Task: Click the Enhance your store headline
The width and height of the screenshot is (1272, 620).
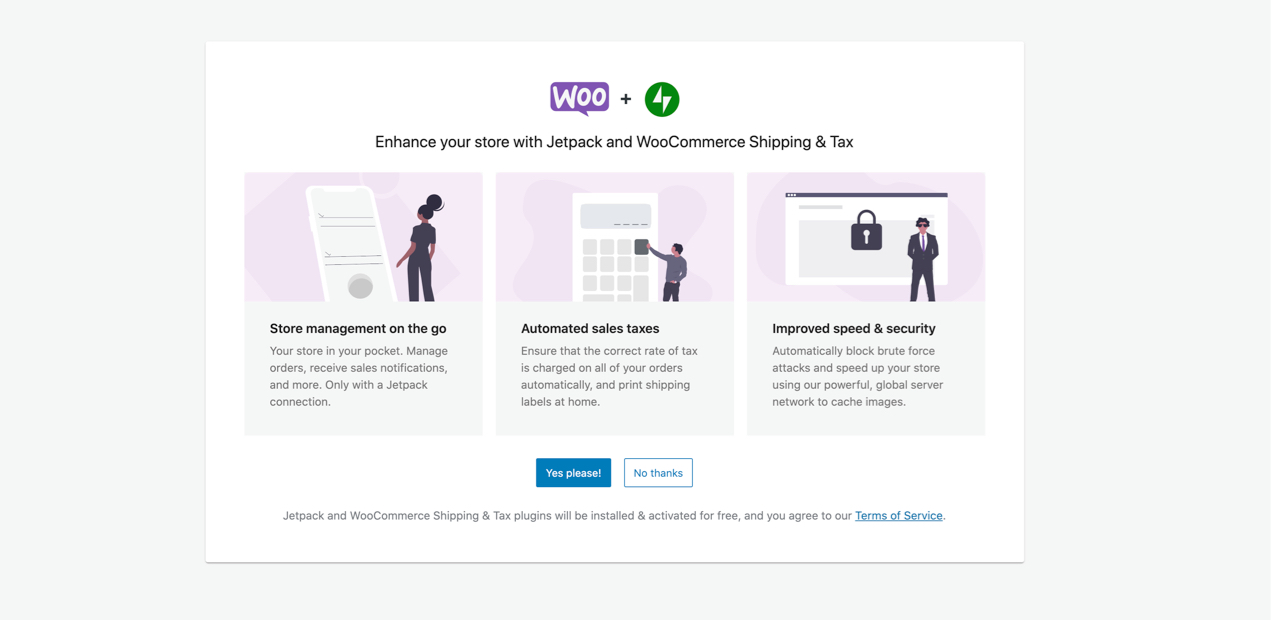Action: click(614, 142)
